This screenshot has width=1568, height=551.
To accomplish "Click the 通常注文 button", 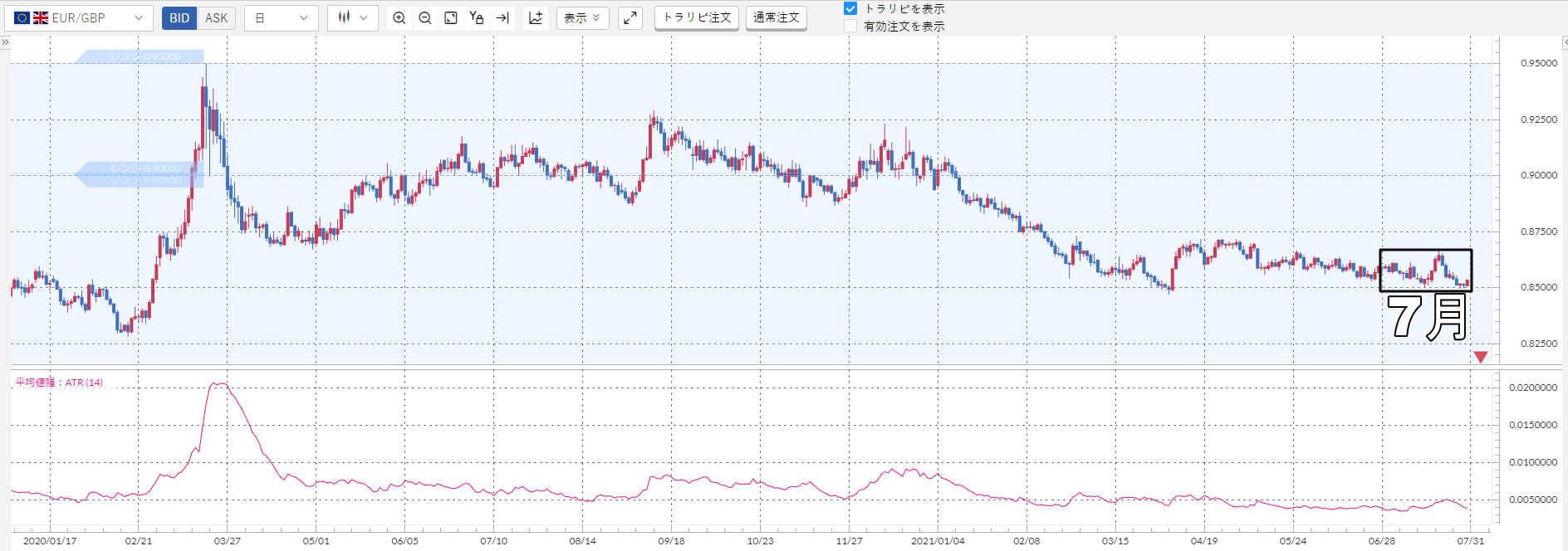I will 777,17.
